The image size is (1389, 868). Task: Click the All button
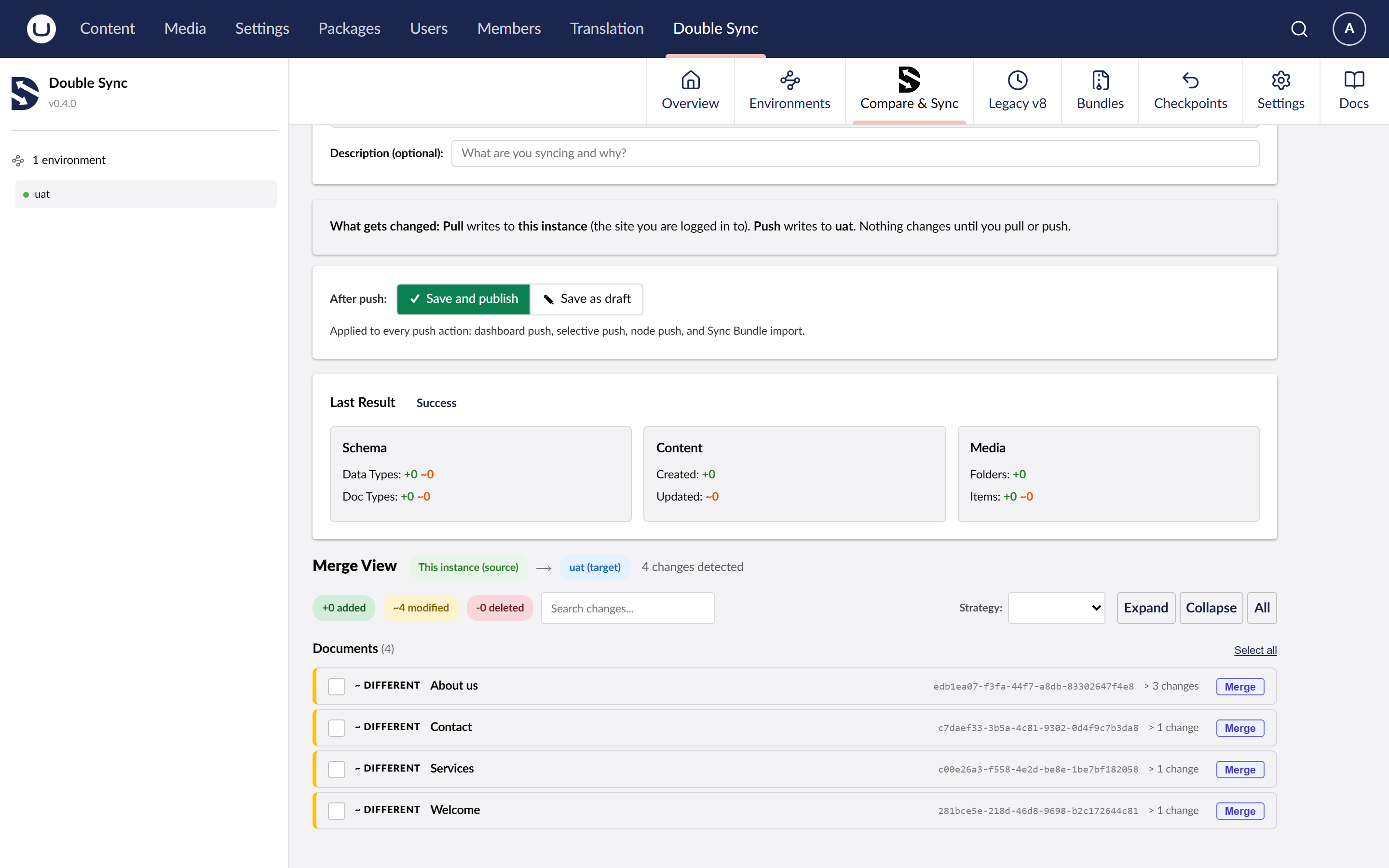tap(1262, 608)
